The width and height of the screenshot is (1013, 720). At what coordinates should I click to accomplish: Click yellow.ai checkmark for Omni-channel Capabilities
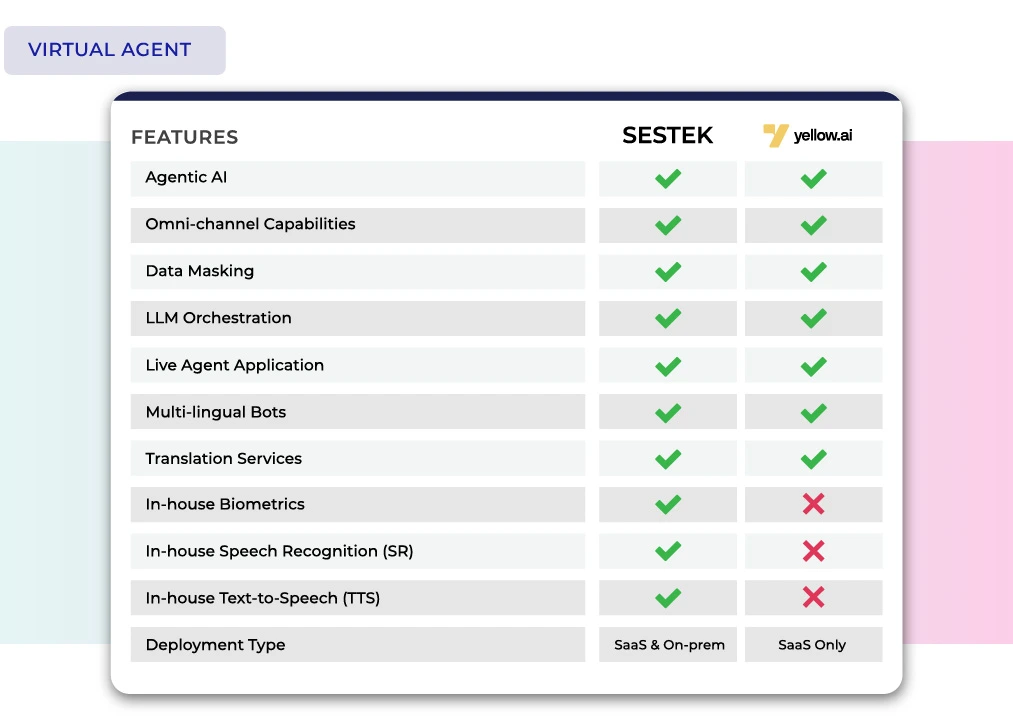click(x=813, y=225)
